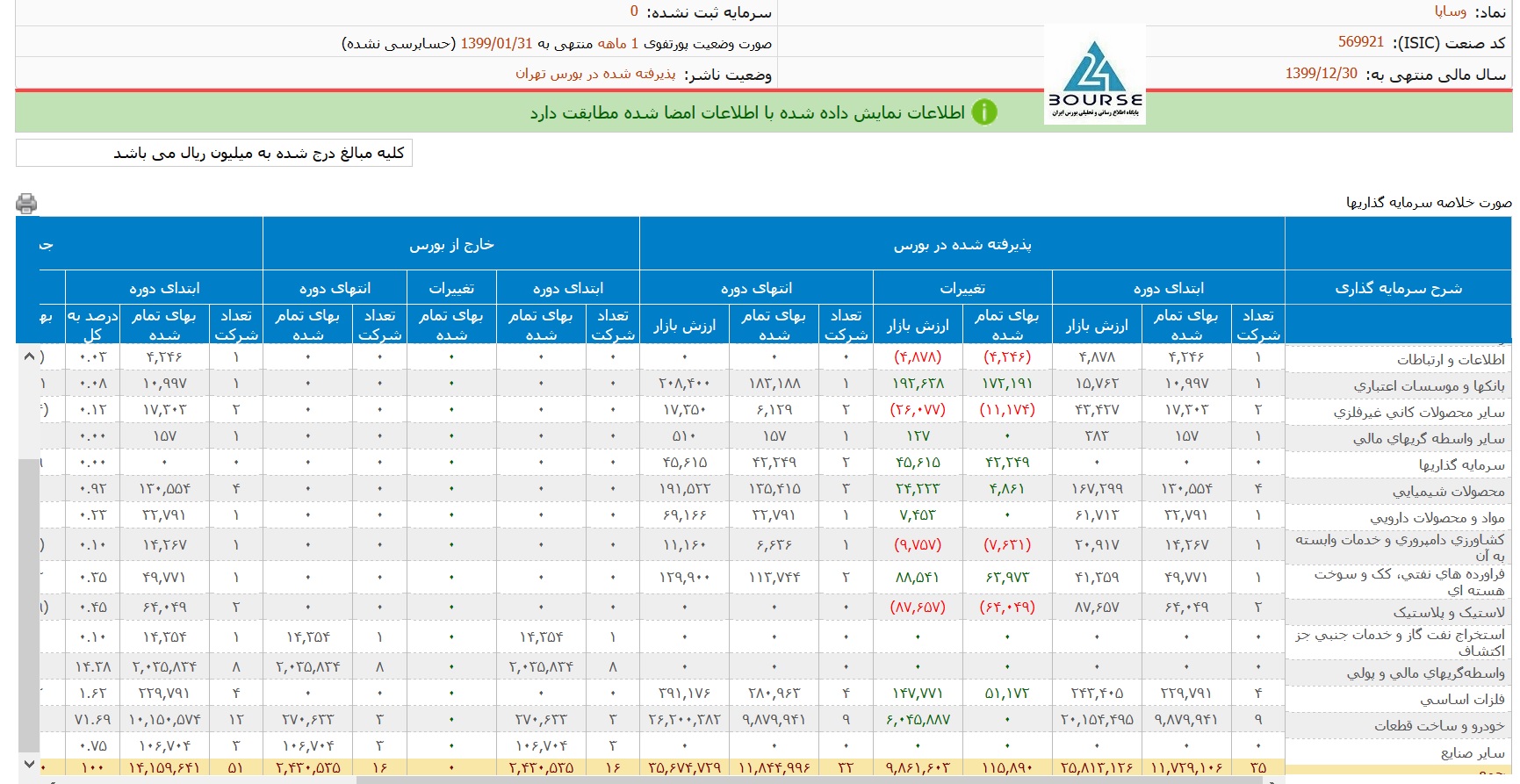Click the 'صورت خلاصه سرمایه گذاریها' section title
Viewport: 1520px width, 784px height.
(1429, 203)
